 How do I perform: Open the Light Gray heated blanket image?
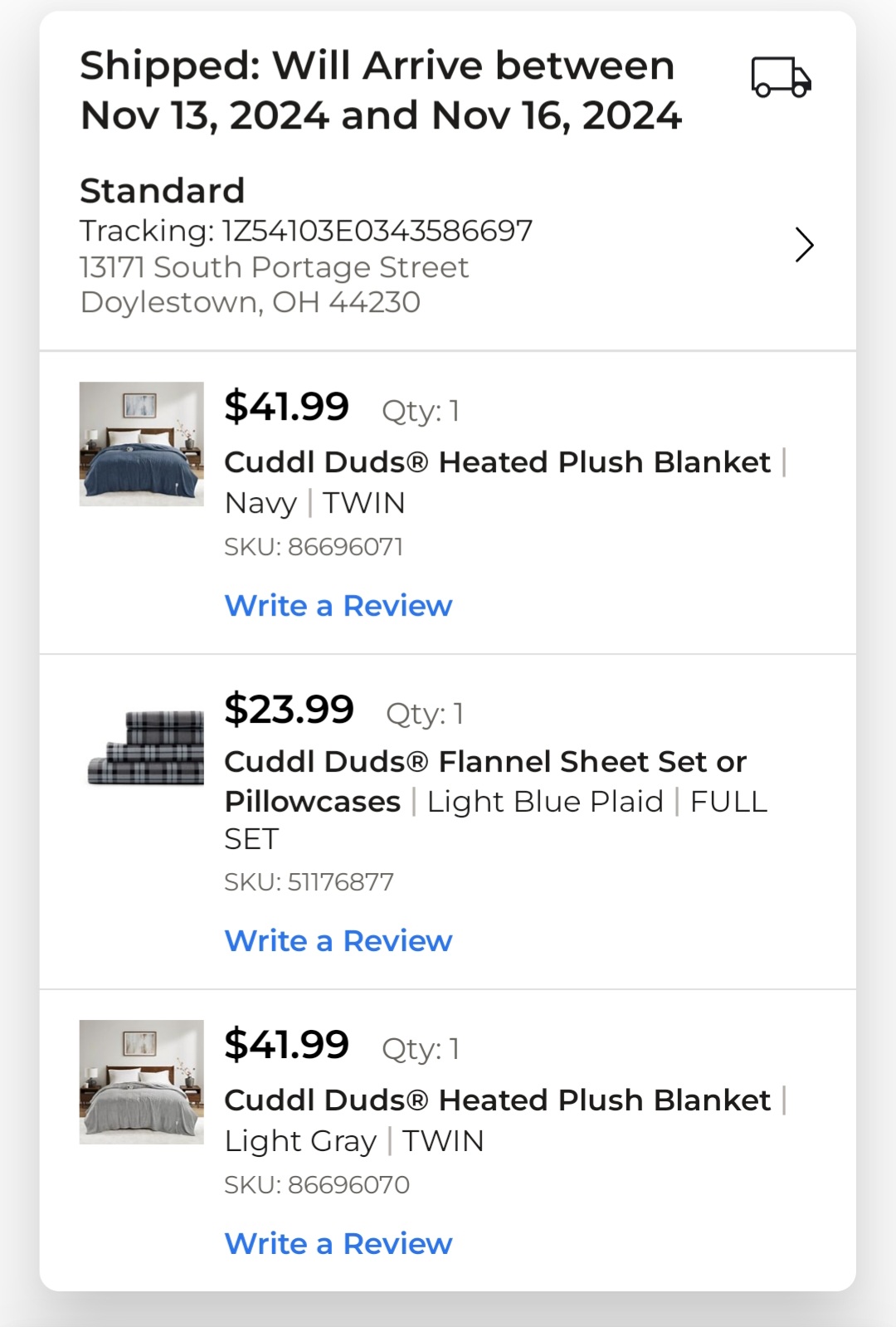coord(142,1082)
